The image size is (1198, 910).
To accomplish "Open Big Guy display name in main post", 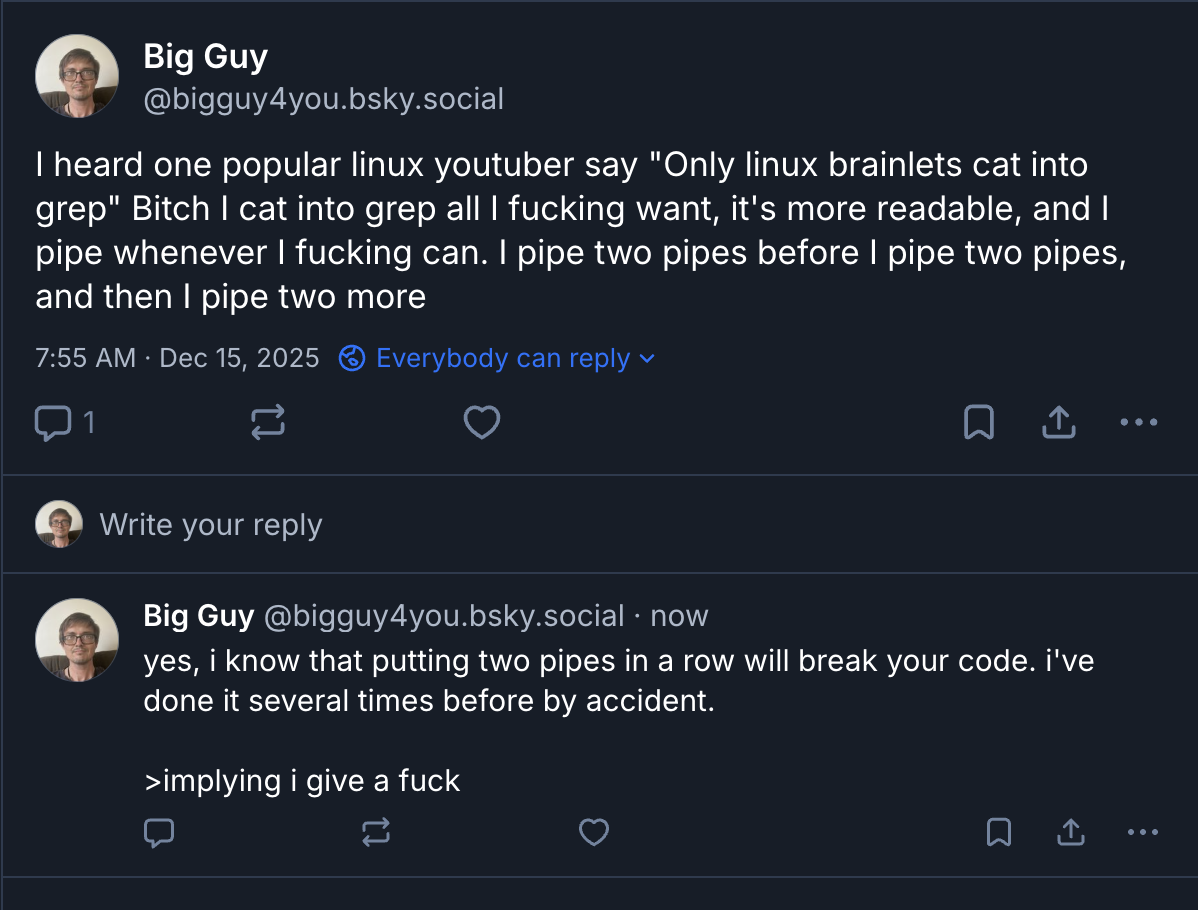I will pos(206,57).
